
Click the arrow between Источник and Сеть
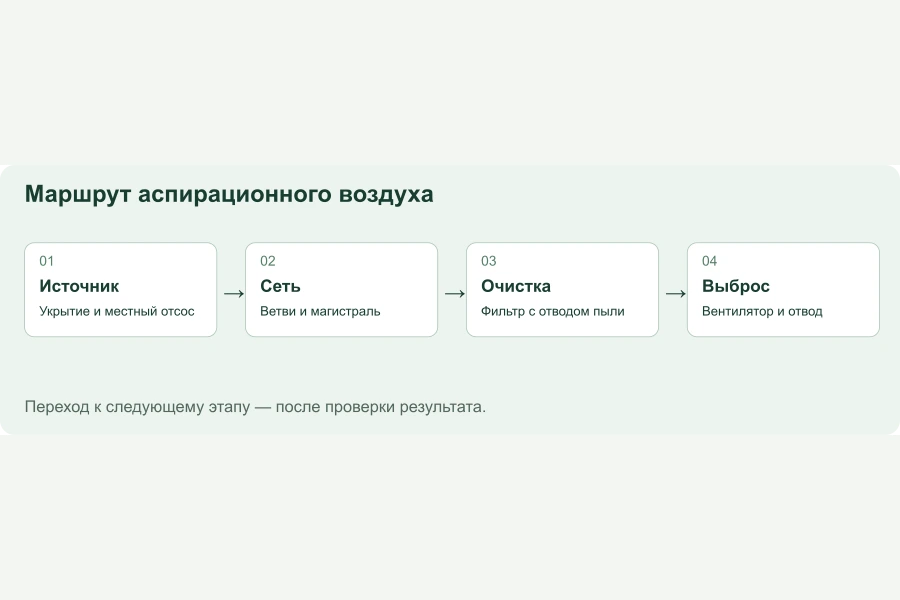click(234, 294)
